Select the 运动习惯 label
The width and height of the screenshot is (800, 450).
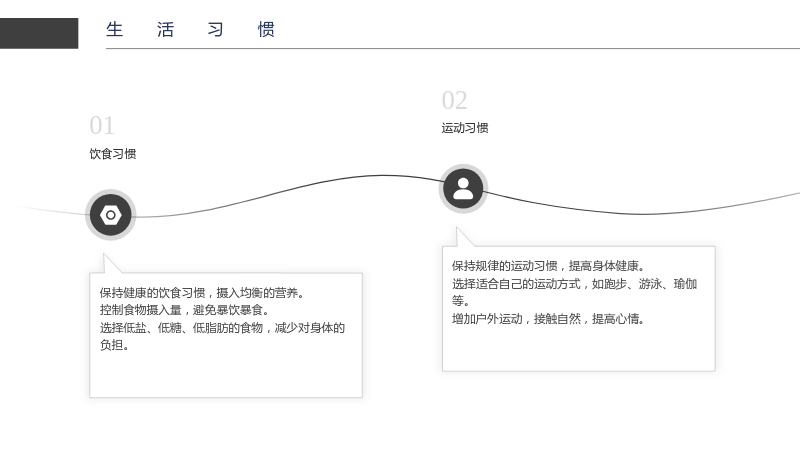pos(465,128)
